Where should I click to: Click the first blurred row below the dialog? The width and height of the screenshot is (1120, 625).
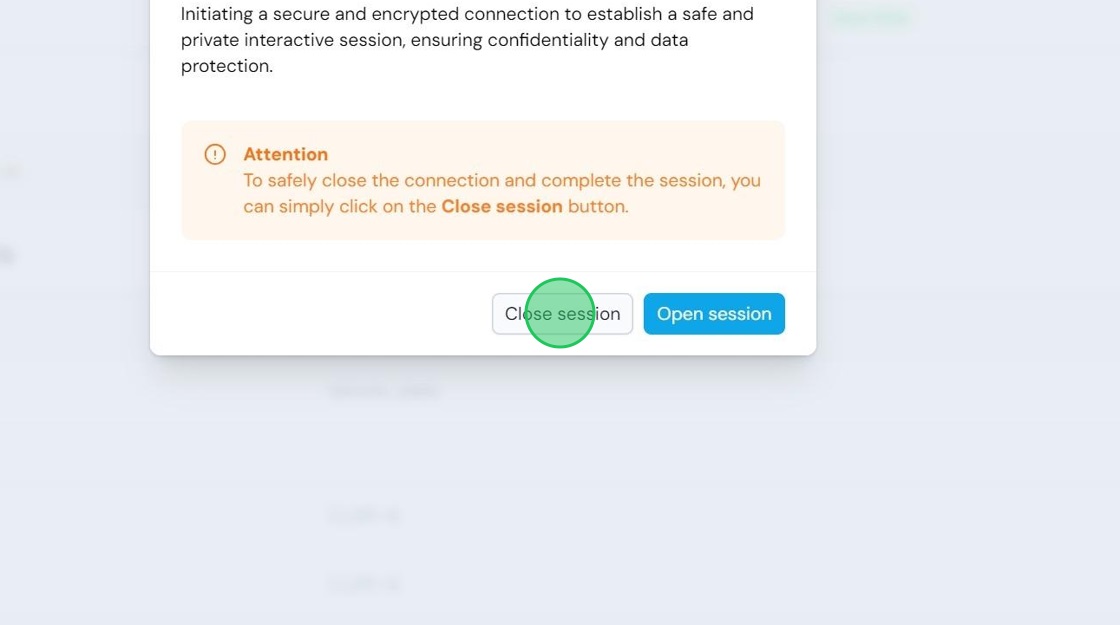pyautogui.click(x=384, y=390)
